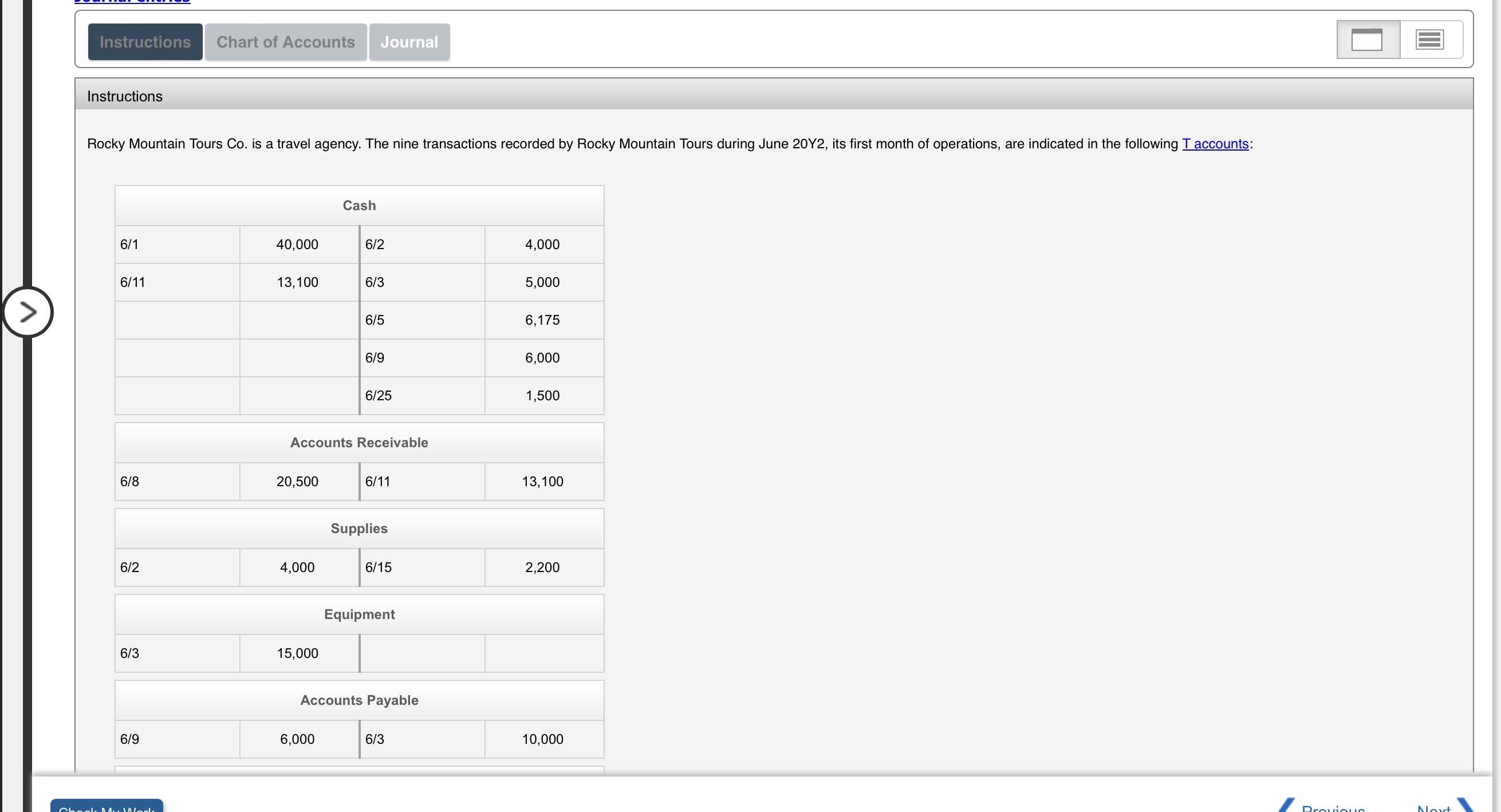This screenshot has width=1501, height=812.
Task: Open the Chart of Accounts tab
Action: pyautogui.click(x=286, y=42)
